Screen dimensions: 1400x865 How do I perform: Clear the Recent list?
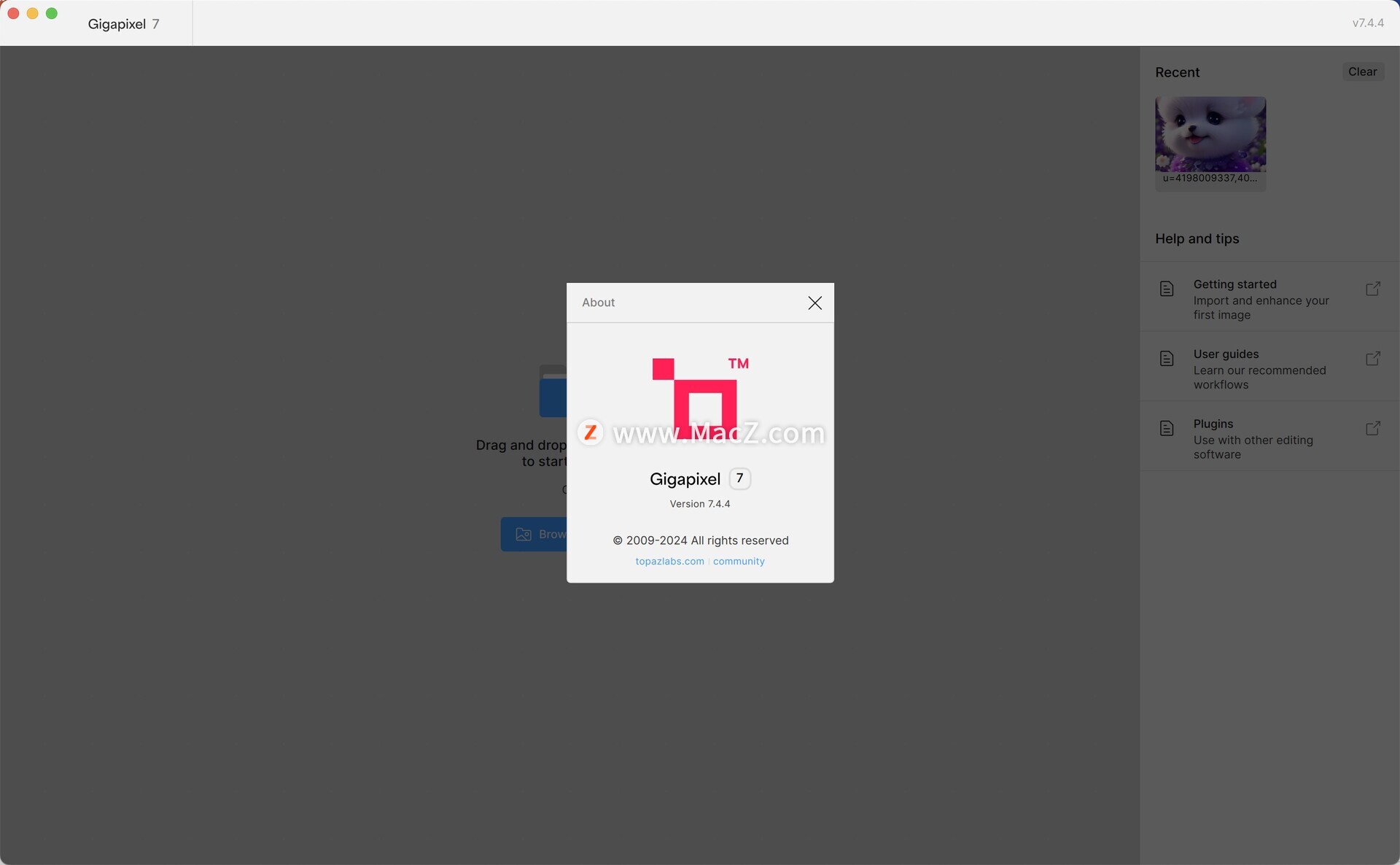point(1362,71)
